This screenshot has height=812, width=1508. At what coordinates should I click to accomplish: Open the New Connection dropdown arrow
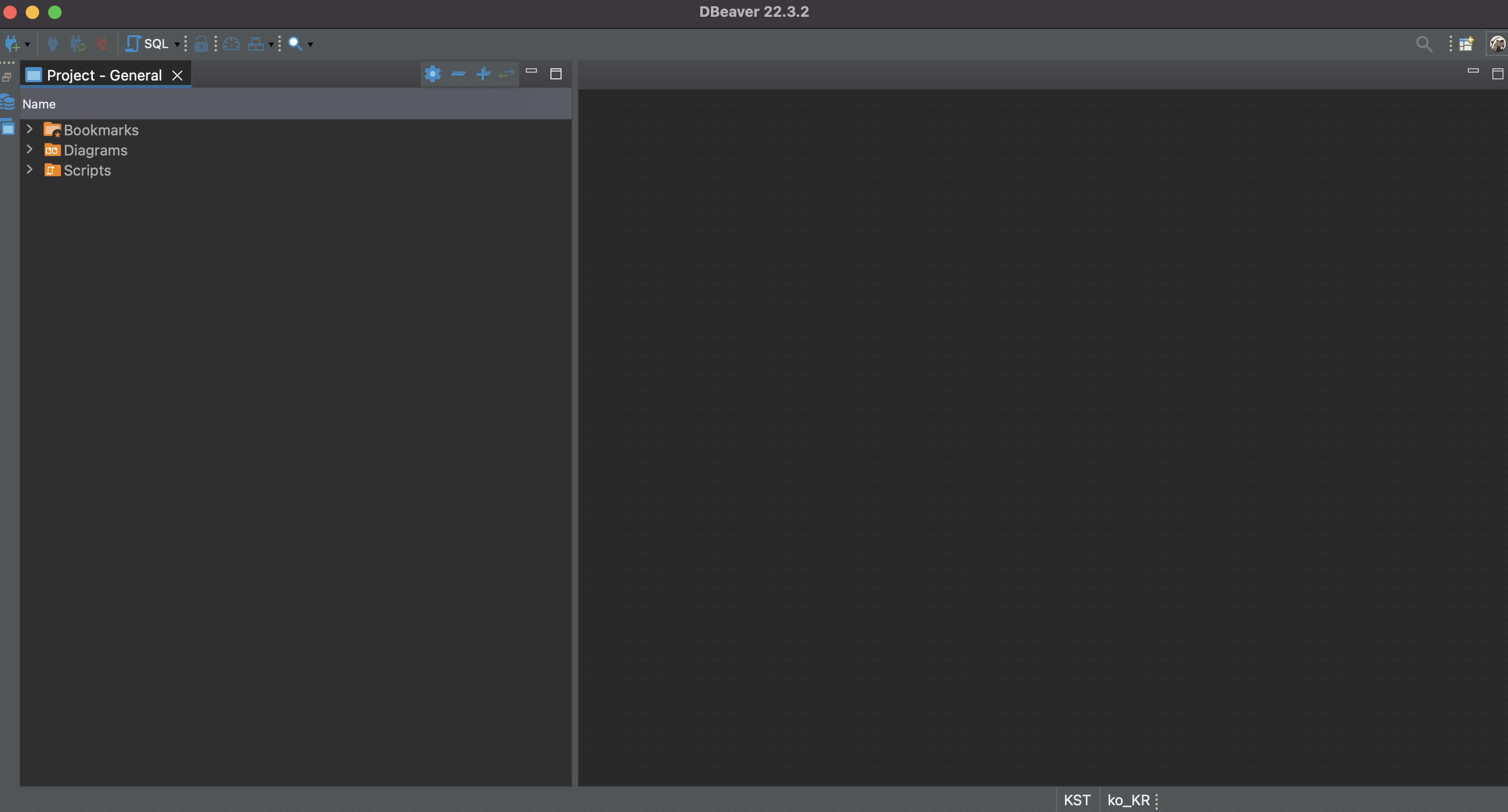(x=27, y=45)
